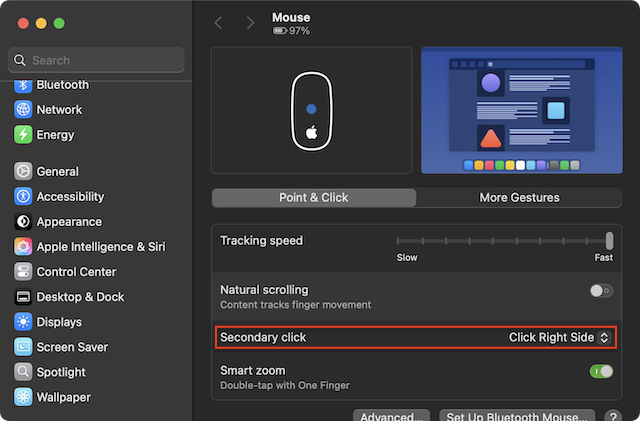Open help with the question mark button
The width and height of the screenshot is (640, 421).
coord(613,417)
